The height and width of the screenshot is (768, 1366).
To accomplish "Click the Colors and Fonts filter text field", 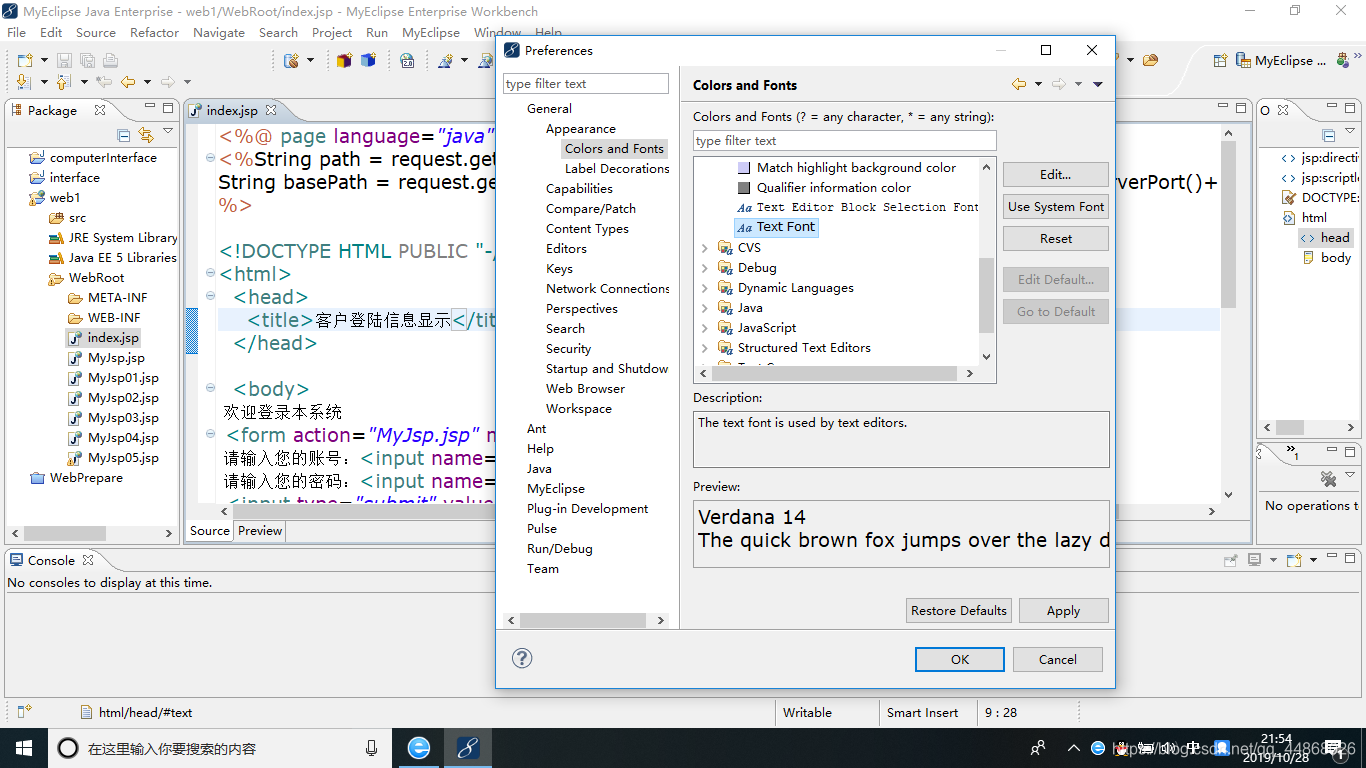I will click(845, 141).
